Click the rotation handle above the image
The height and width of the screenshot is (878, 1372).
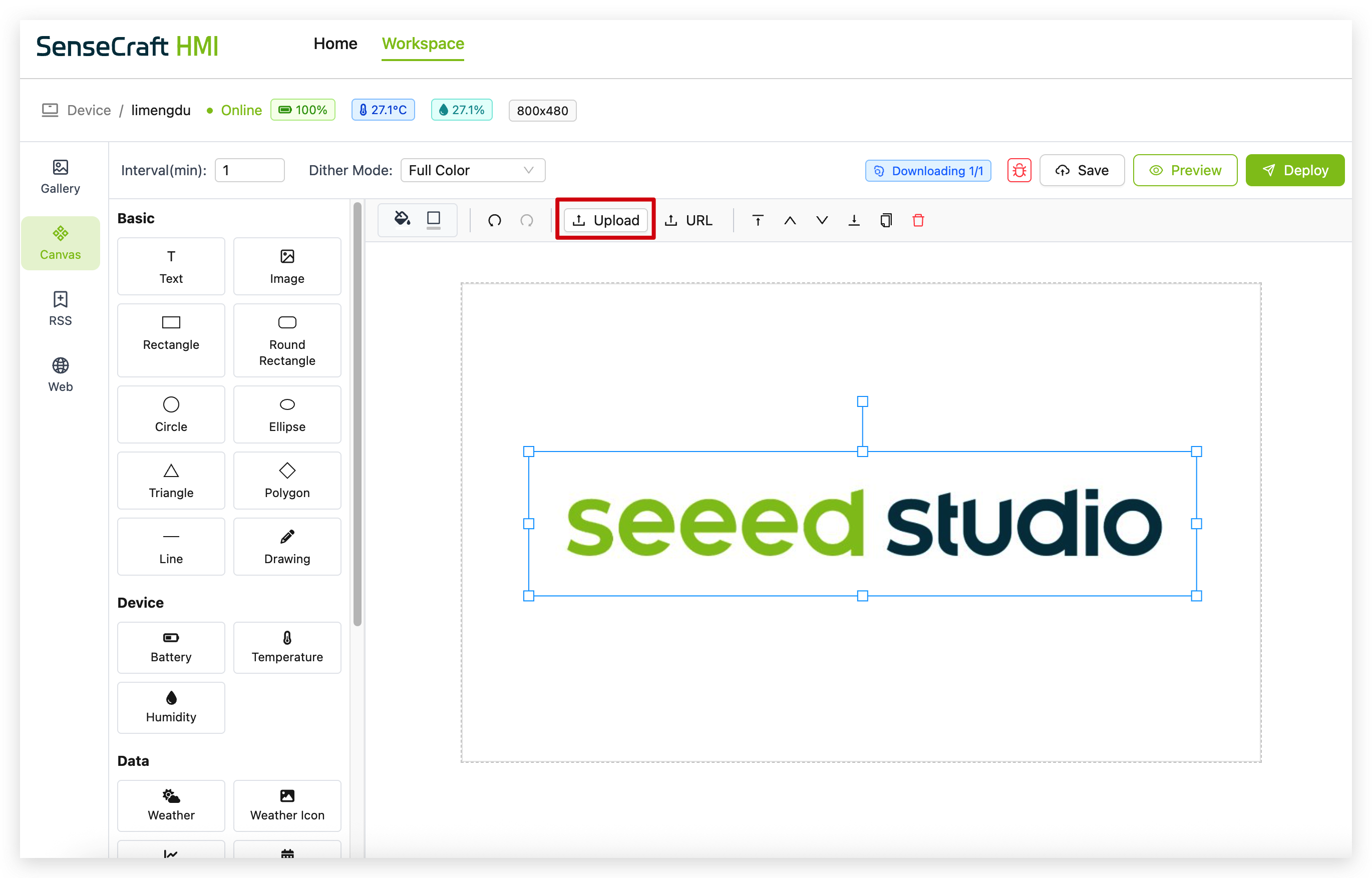pos(862,401)
